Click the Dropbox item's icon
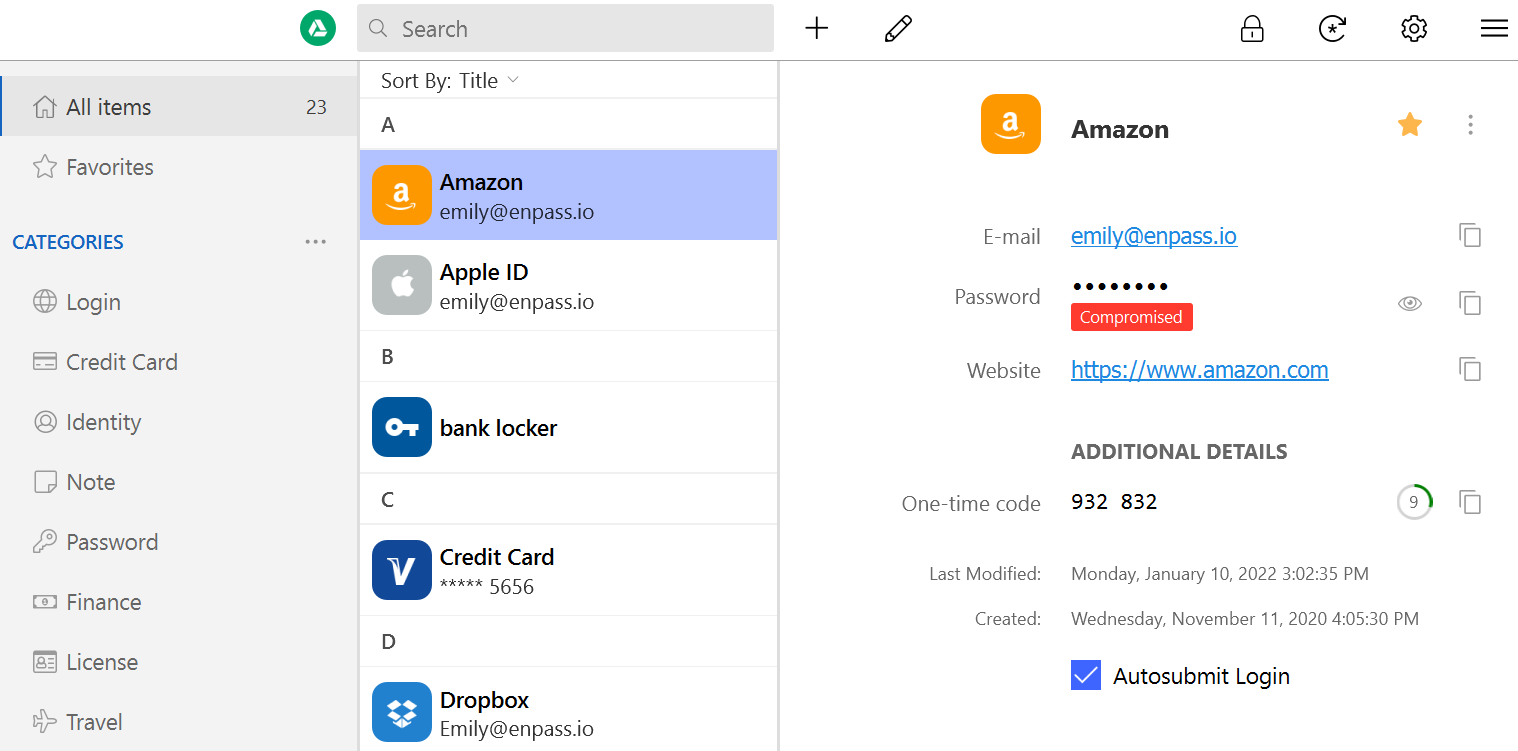This screenshot has width=1518, height=751. (x=402, y=712)
